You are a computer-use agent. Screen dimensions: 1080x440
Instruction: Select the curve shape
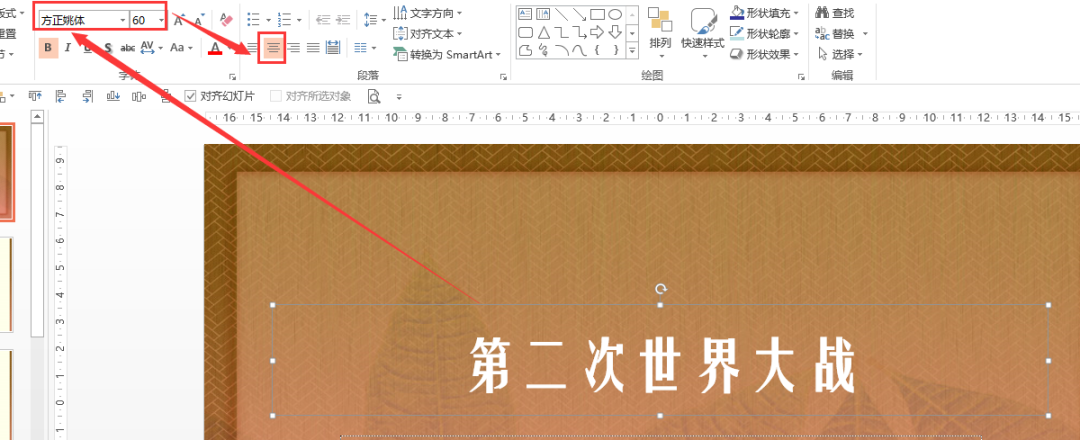[x=579, y=50]
